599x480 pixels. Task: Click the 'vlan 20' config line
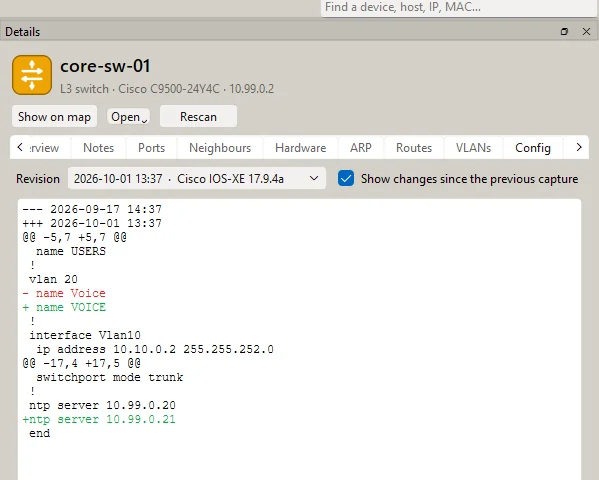point(53,279)
